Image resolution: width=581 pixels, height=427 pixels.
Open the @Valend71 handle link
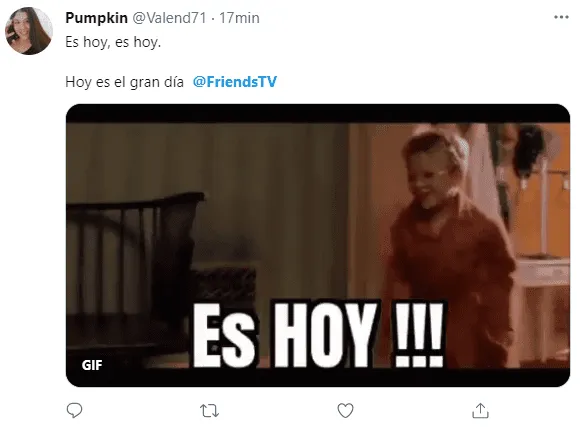[169, 18]
